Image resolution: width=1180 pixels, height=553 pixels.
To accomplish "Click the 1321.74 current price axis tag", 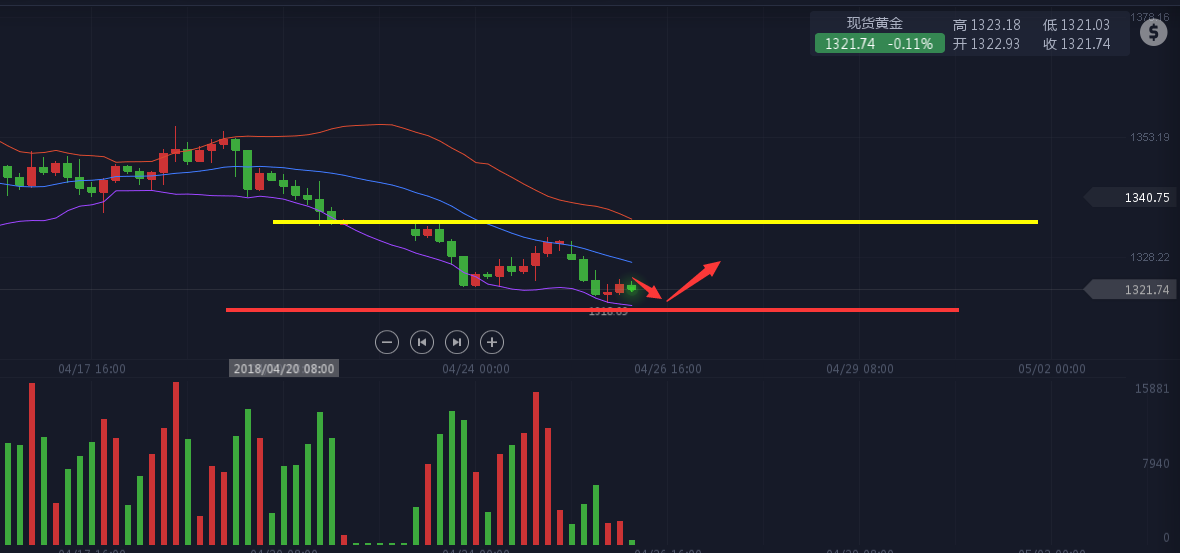I will click(x=1131, y=290).
